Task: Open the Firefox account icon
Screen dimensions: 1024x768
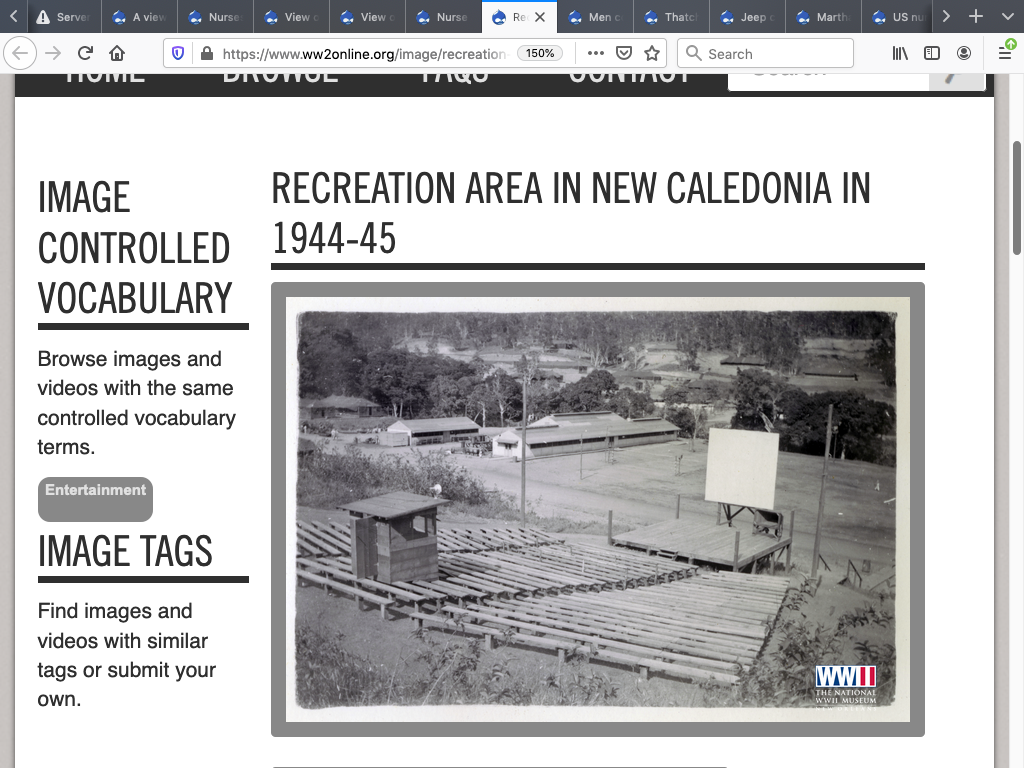Action: point(964,54)
